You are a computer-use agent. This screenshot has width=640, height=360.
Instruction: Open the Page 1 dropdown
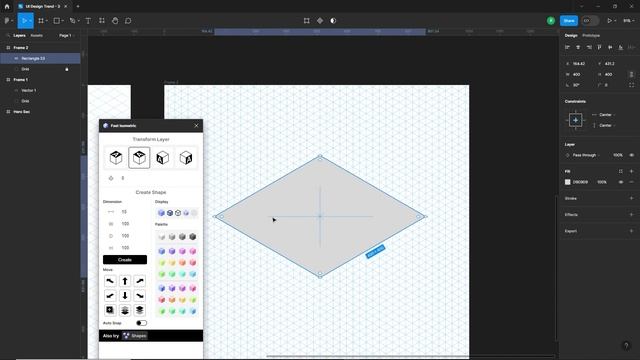pos(67,36)
